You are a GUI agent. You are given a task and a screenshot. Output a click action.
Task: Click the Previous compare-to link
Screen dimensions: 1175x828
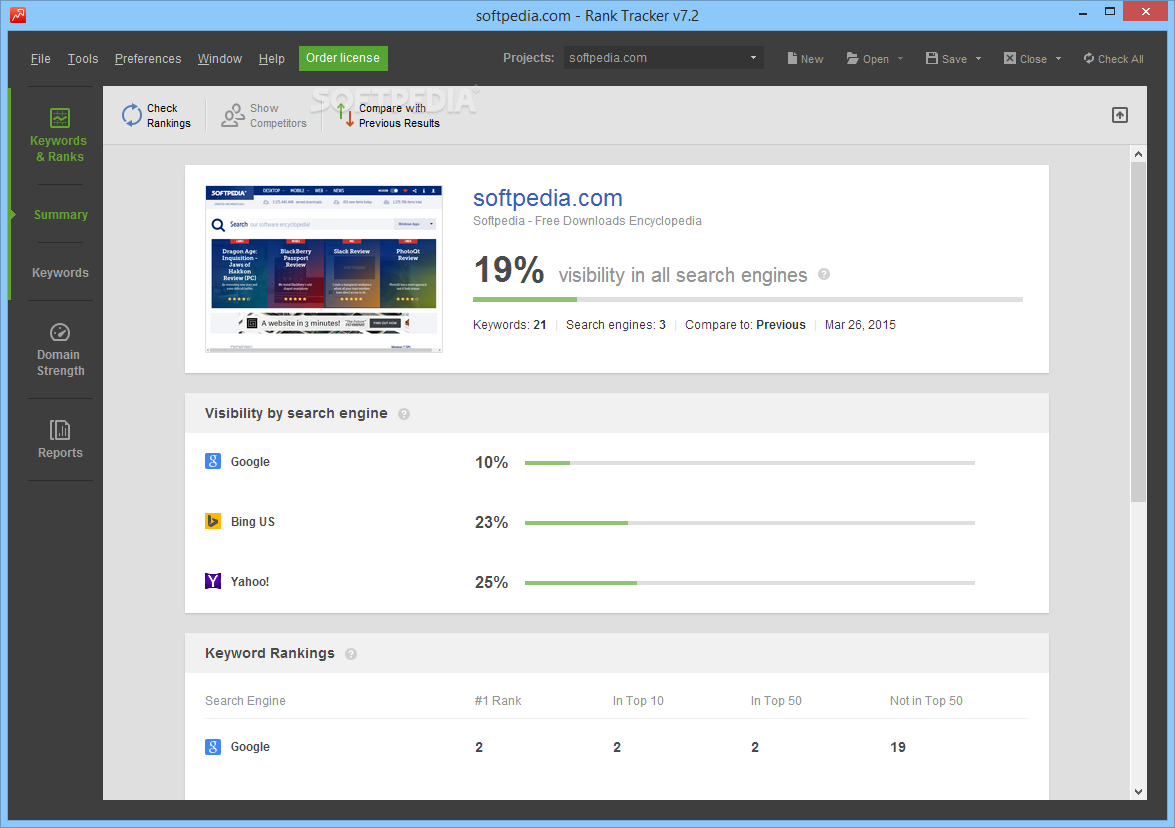click(781, 324)
